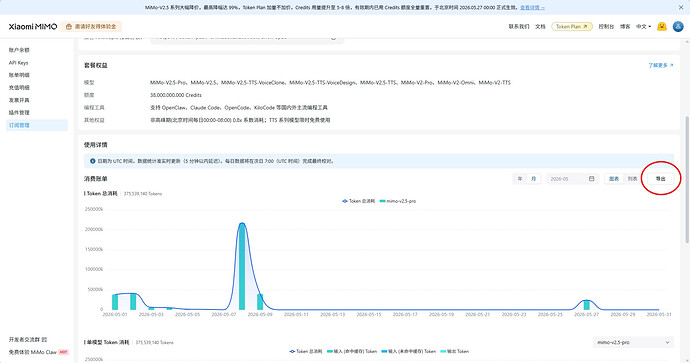
Task: Click the Xiaomi MiMO logo
Action: pyautogui.click(x=33, y=26)
